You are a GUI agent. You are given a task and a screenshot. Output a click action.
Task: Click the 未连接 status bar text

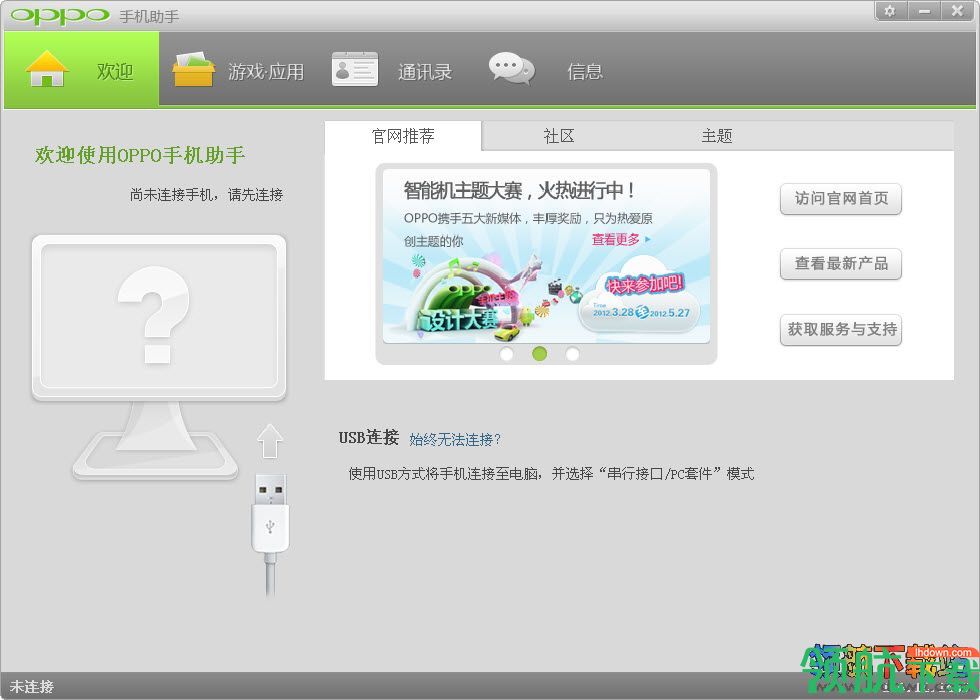pyautogui.click(x=32, y=687)
